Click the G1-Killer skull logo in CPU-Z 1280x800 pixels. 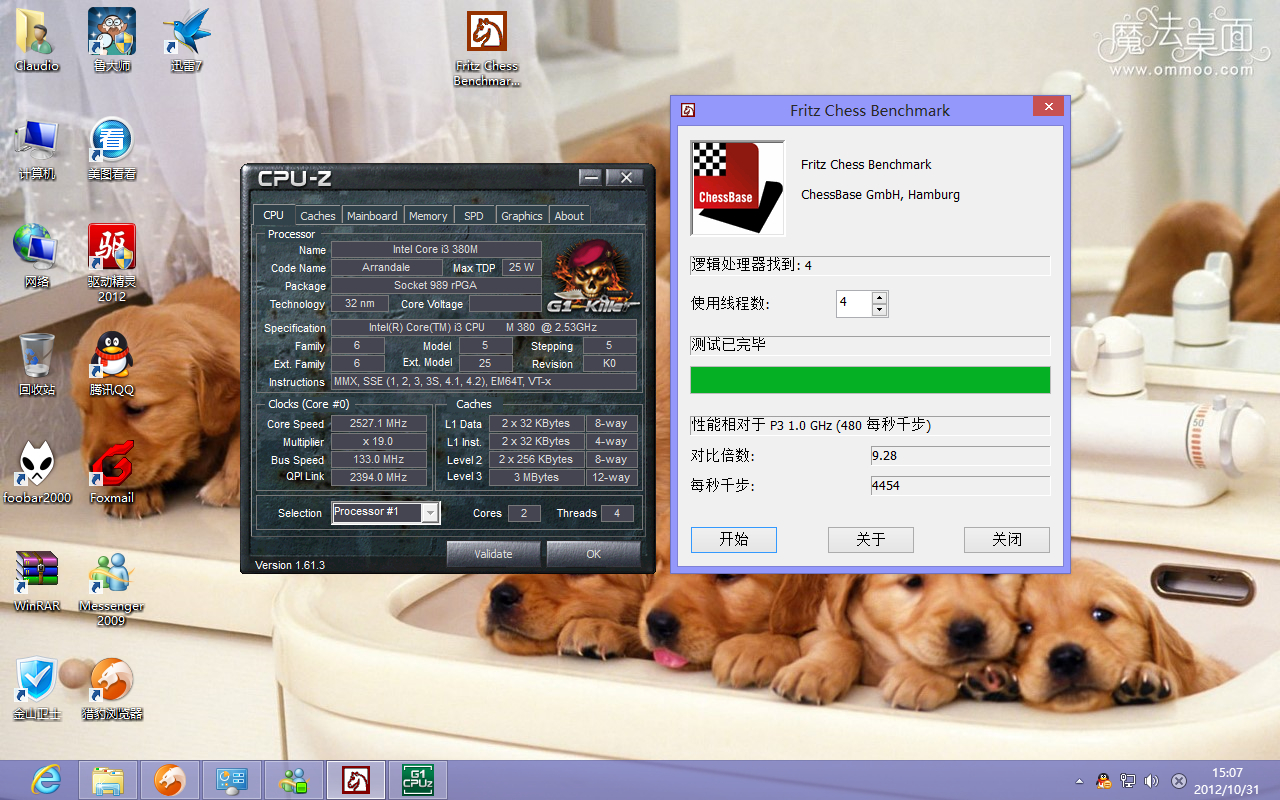[592, 276]
